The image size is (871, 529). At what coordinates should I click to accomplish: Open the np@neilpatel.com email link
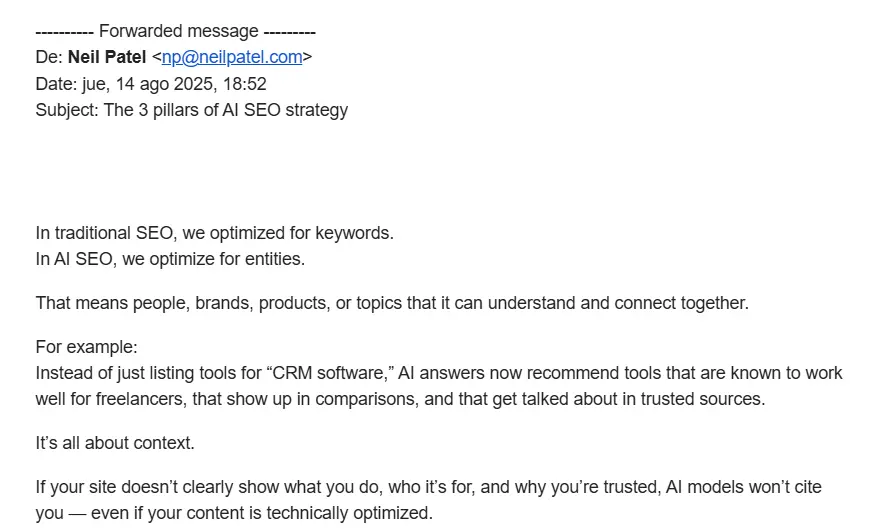(232, 57)
